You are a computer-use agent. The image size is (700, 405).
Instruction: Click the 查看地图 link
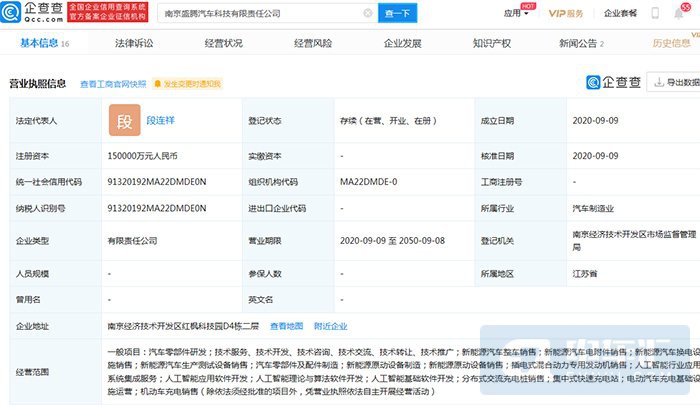click(x=287, y=326)
